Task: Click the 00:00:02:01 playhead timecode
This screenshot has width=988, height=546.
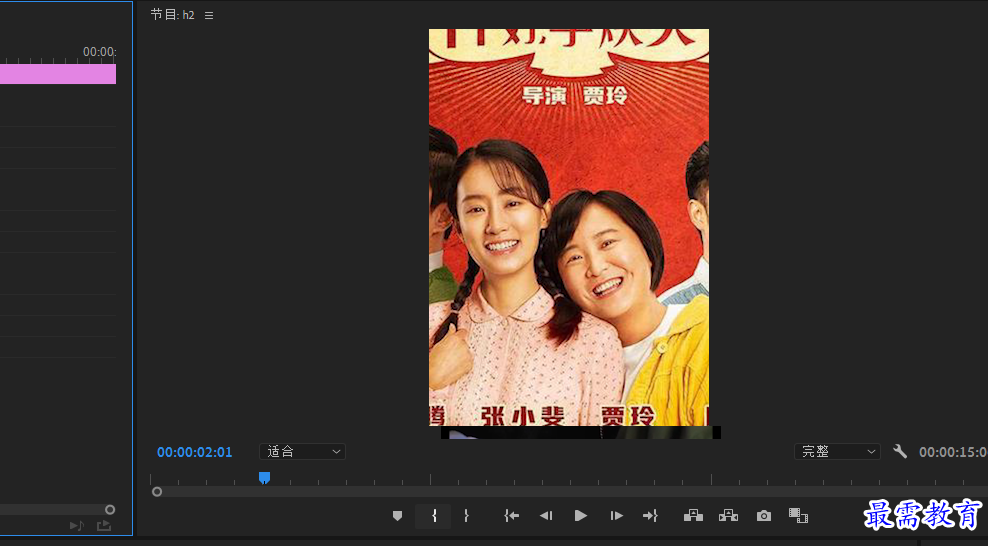Action: 195,452
